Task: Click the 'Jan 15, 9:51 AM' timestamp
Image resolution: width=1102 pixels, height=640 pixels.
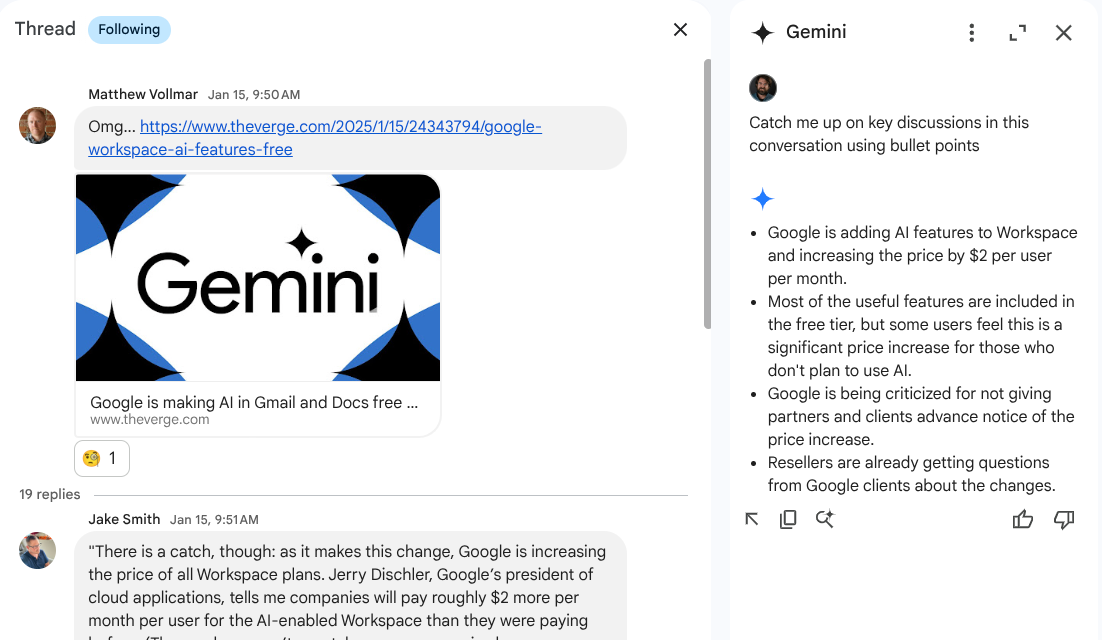Action: coord(214,520)
